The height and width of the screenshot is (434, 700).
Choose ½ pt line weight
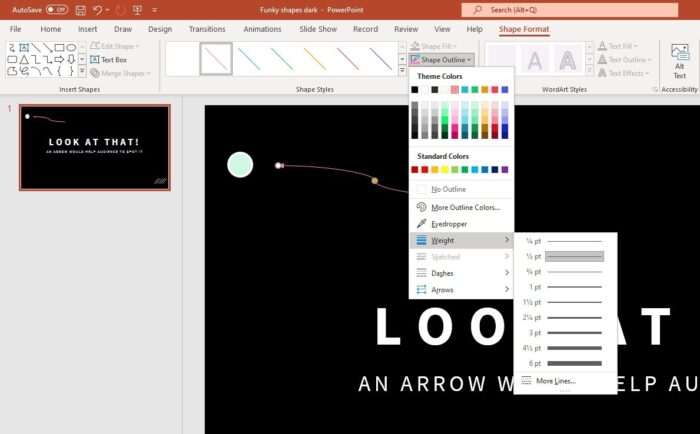click(565, 256)
